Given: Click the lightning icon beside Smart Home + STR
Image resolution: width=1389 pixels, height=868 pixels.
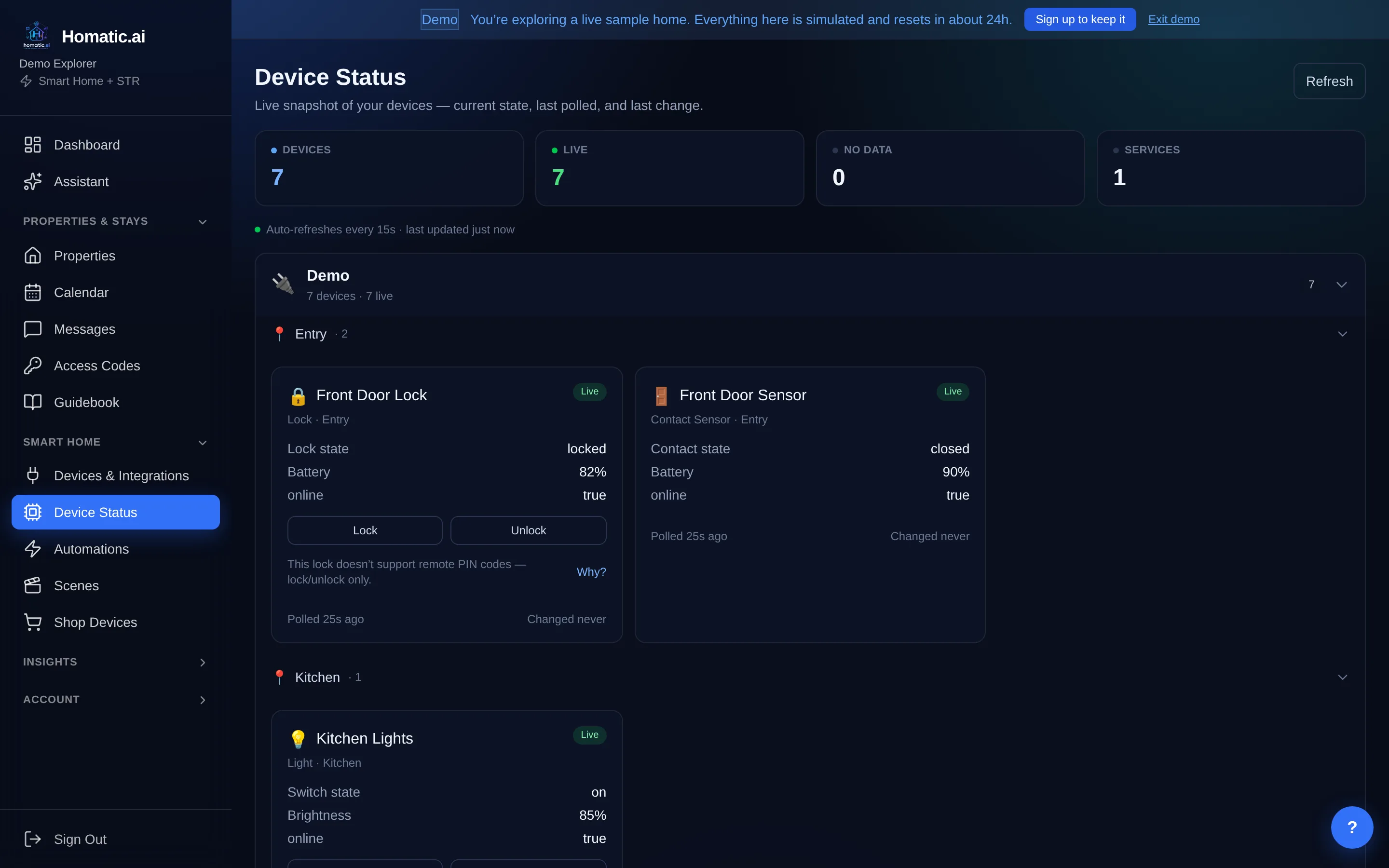Looking at the screenshot, I should tap(27, 81).
